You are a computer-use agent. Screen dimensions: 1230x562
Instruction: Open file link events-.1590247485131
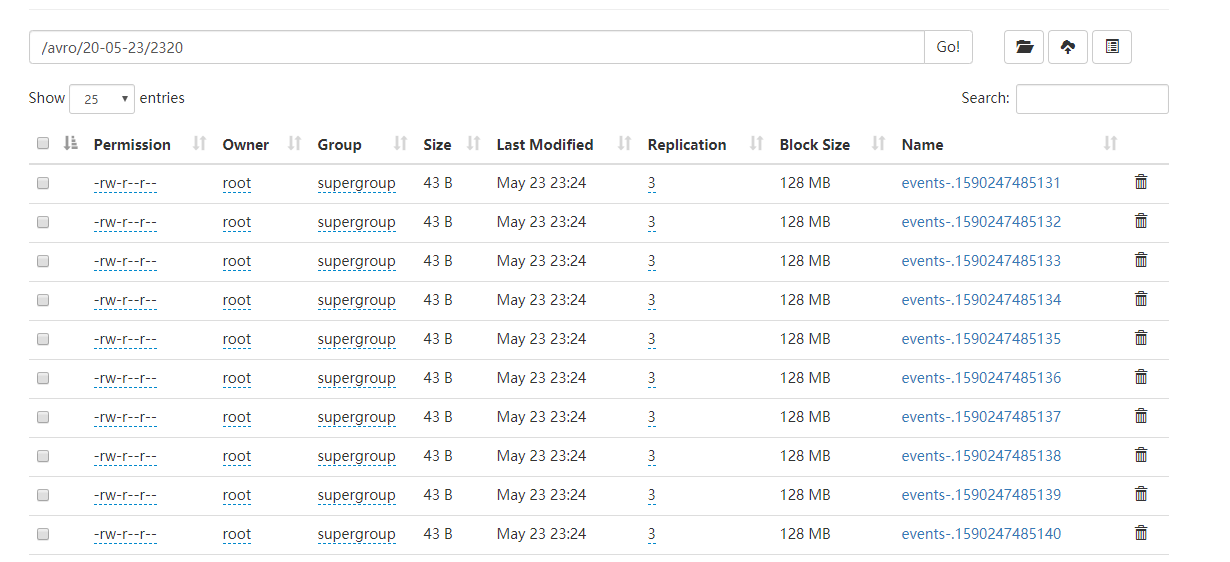(x=981, y=183)
